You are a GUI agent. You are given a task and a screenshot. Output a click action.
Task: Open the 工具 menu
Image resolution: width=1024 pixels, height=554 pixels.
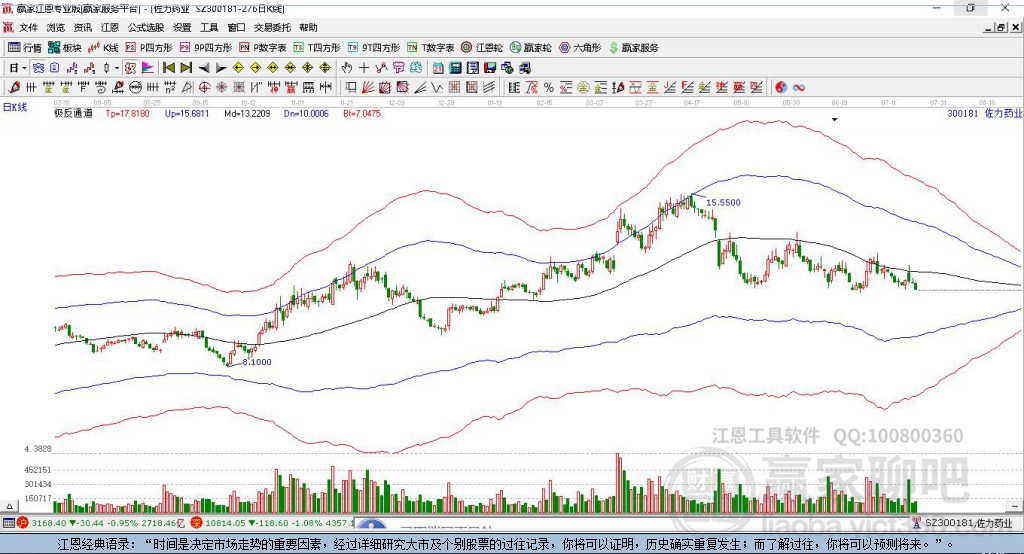209,27
